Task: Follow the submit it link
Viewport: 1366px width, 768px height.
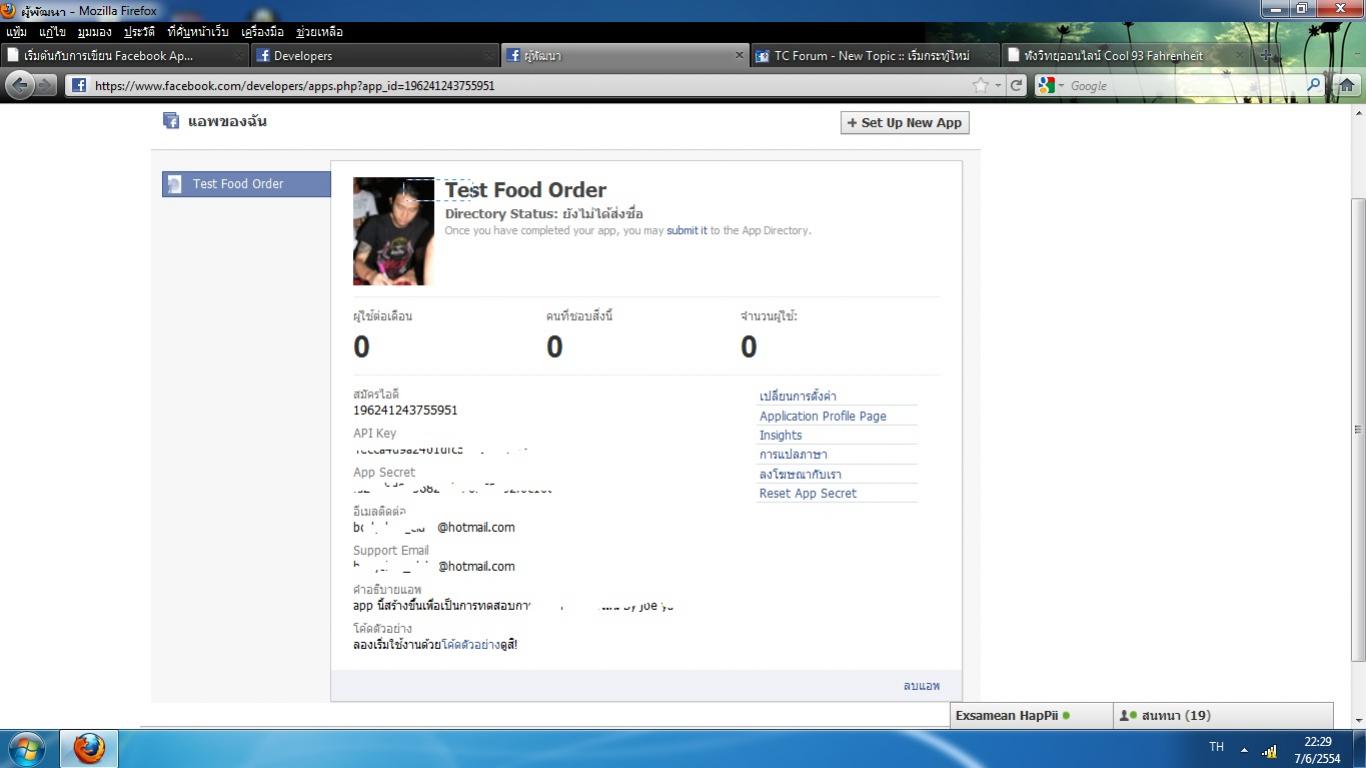Action: (x=687, y=230)
